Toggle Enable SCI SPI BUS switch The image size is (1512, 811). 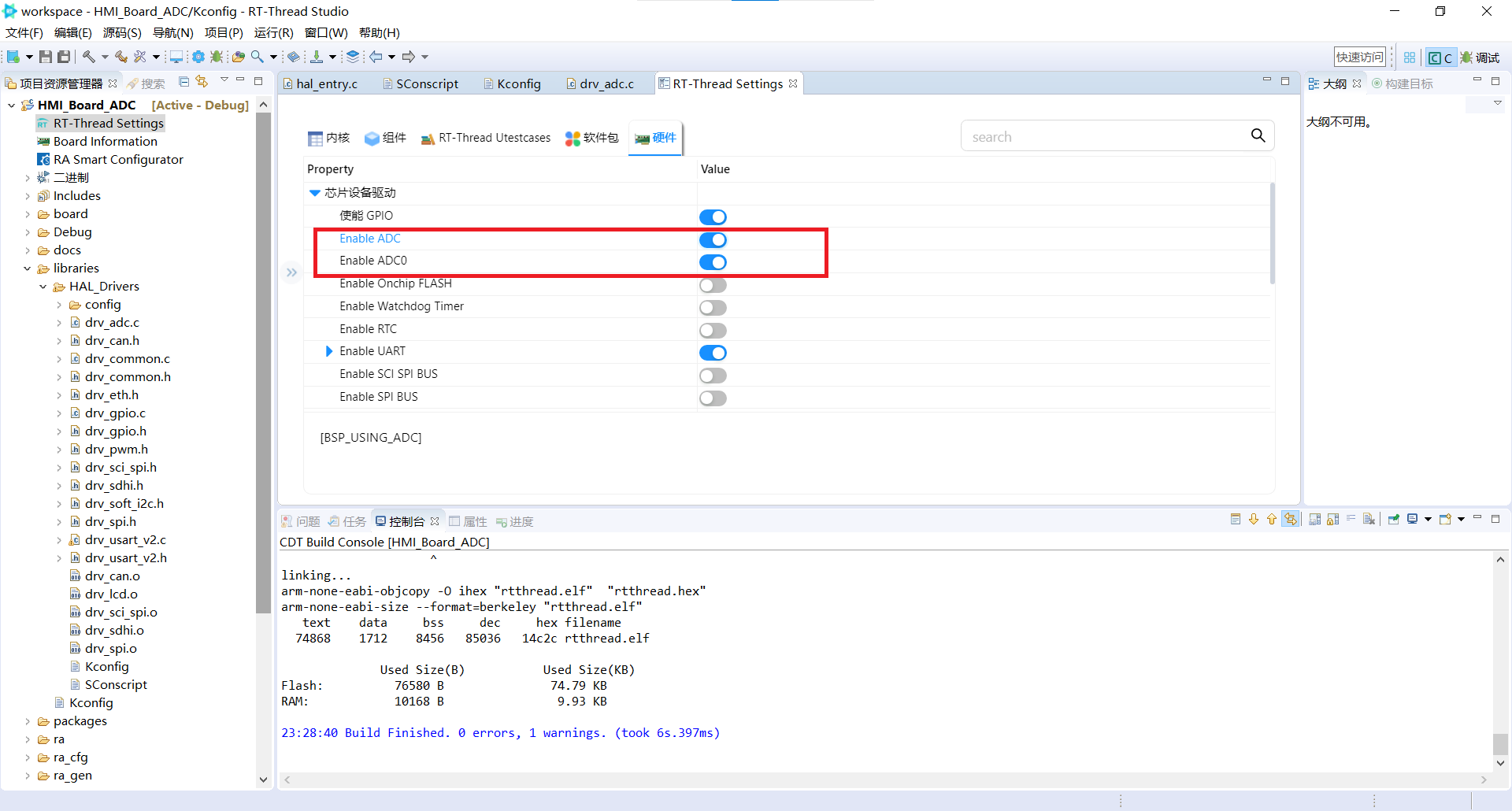(x=713, y=376)
